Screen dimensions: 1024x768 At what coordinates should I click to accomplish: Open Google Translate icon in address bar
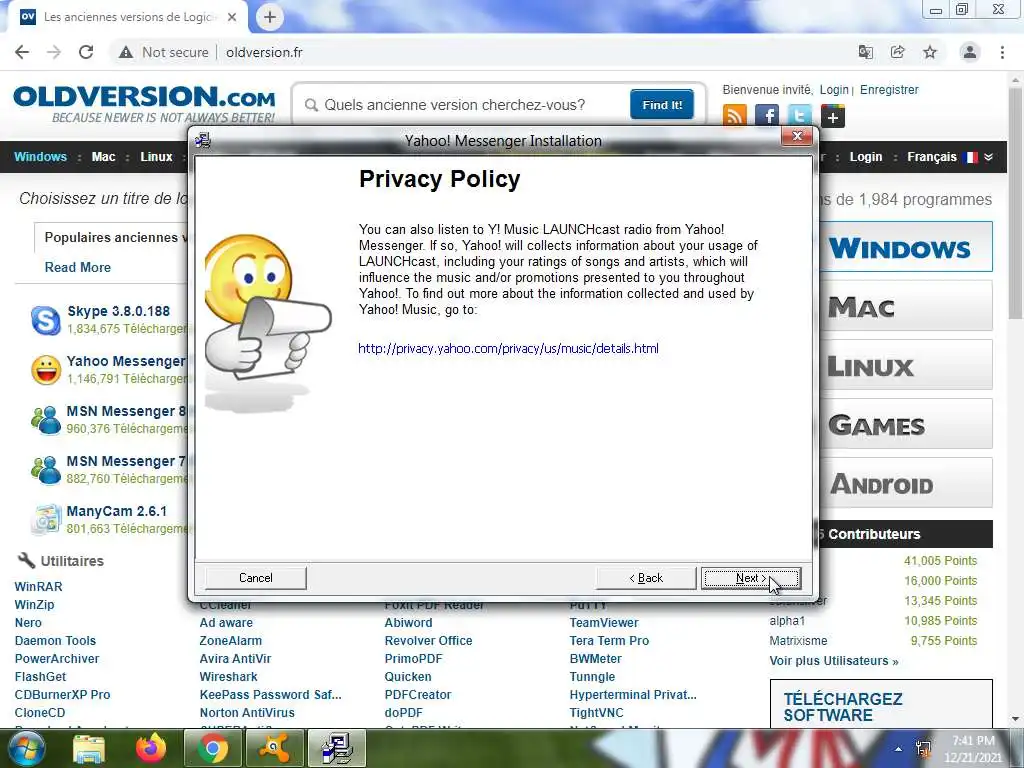point(866,52)
